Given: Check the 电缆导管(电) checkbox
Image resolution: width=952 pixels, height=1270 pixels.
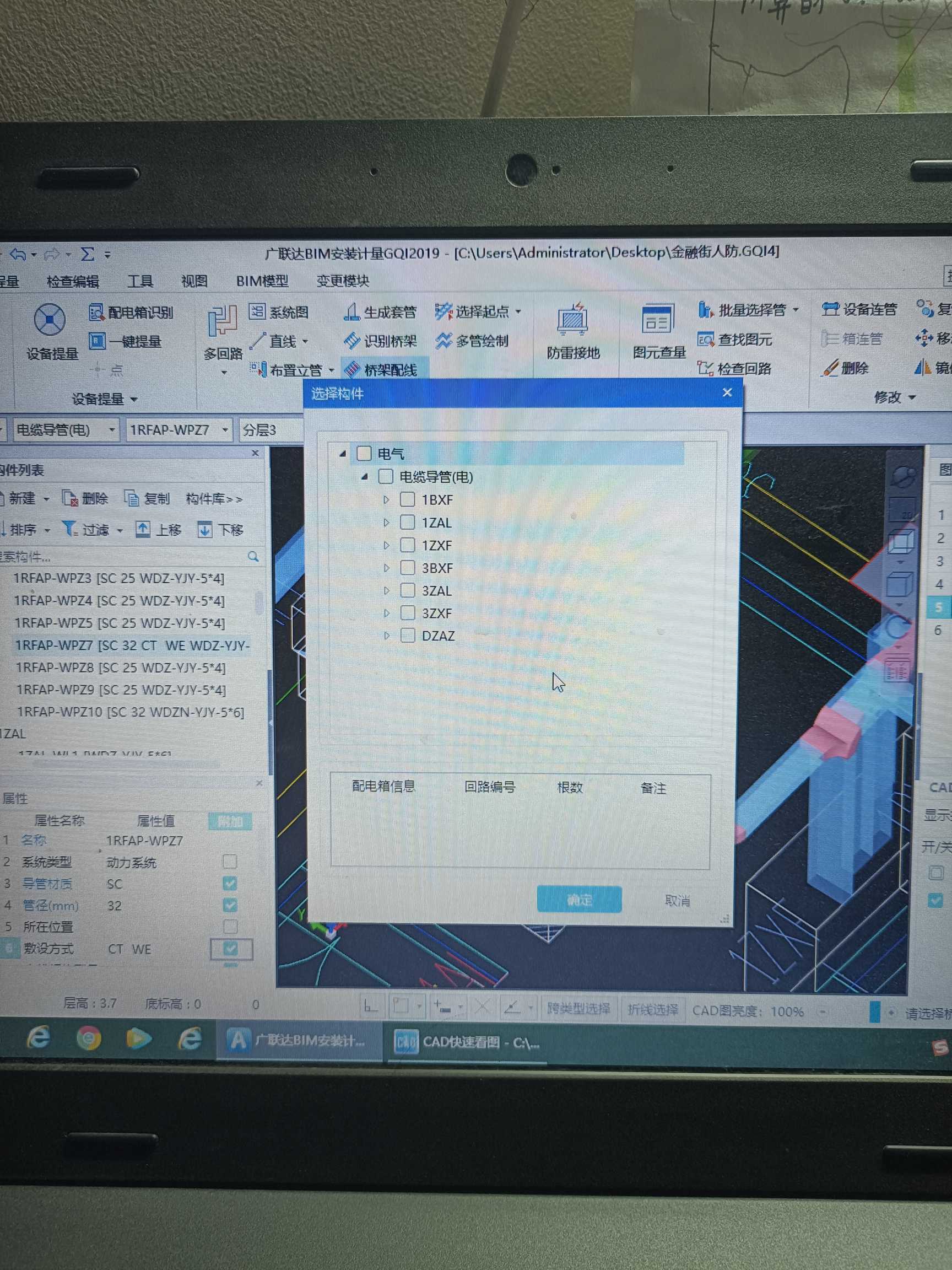Looking at the screenshot, I should pos(386,476).
